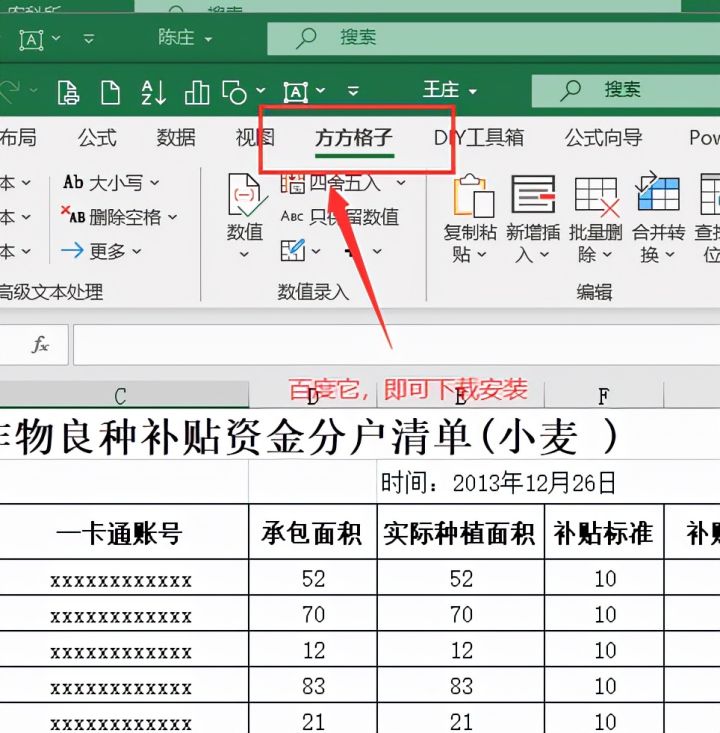This screenshot has height=733, width=720.
Task: Click the 合并转换 icon
Action: click(657, 192)
